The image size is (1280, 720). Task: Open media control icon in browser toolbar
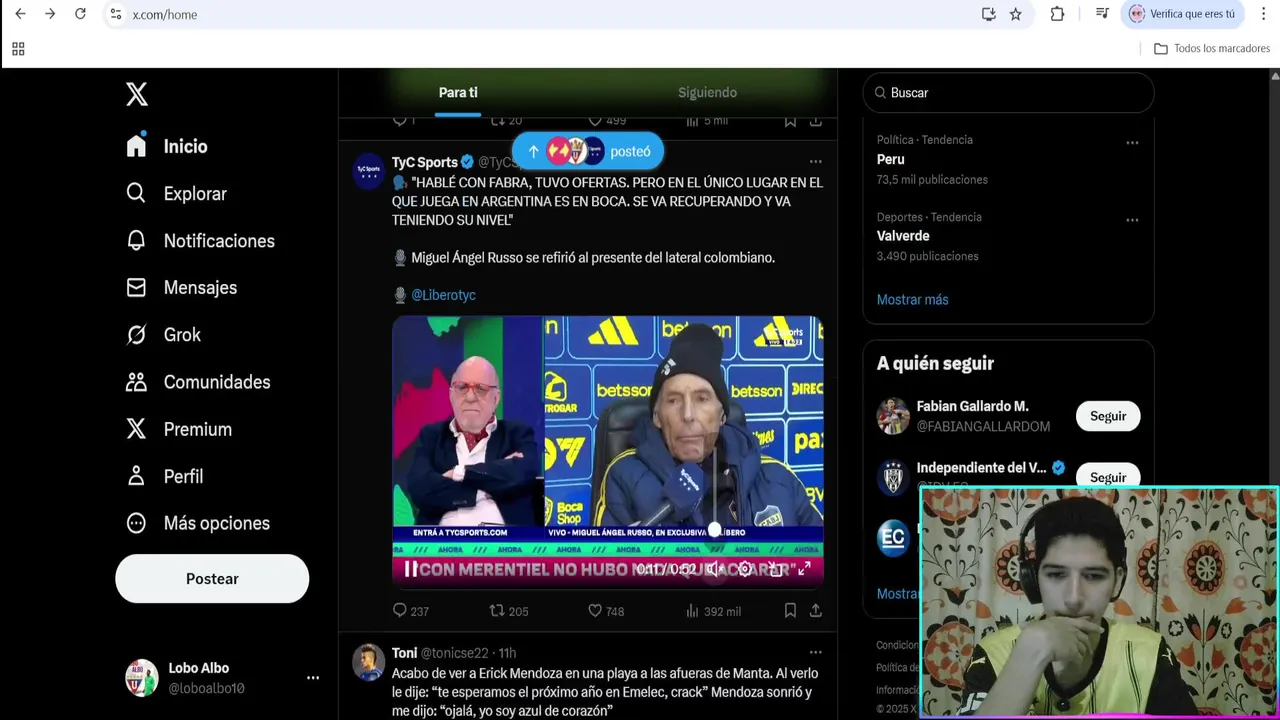coord(1102,14)
